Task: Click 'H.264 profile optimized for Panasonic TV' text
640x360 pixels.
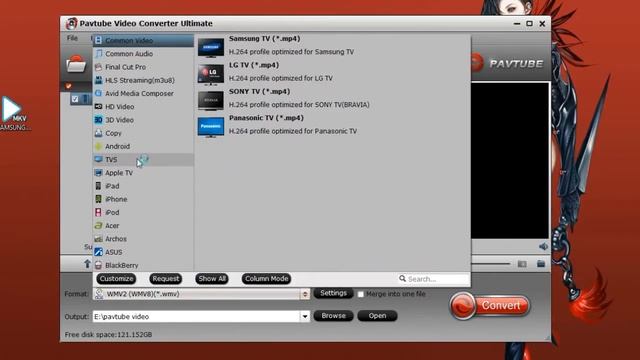Action: click(293, 131)
